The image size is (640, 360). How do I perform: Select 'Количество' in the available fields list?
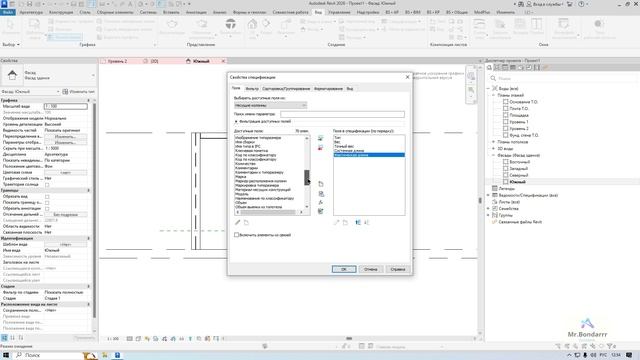point(246,164)
